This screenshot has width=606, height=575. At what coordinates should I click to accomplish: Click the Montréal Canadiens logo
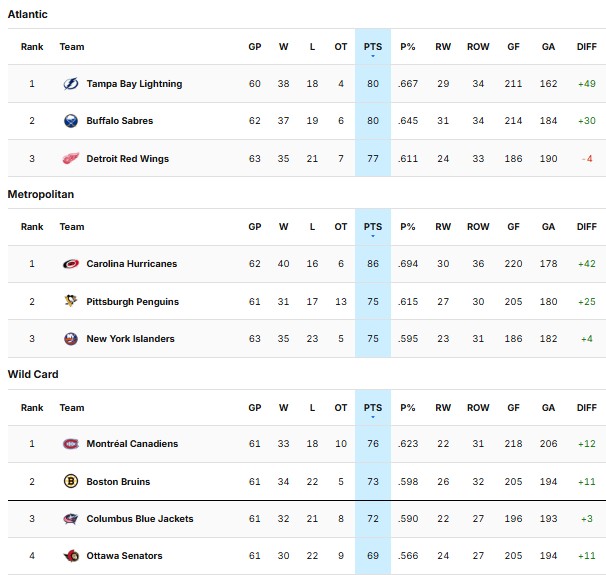[70, 444]
